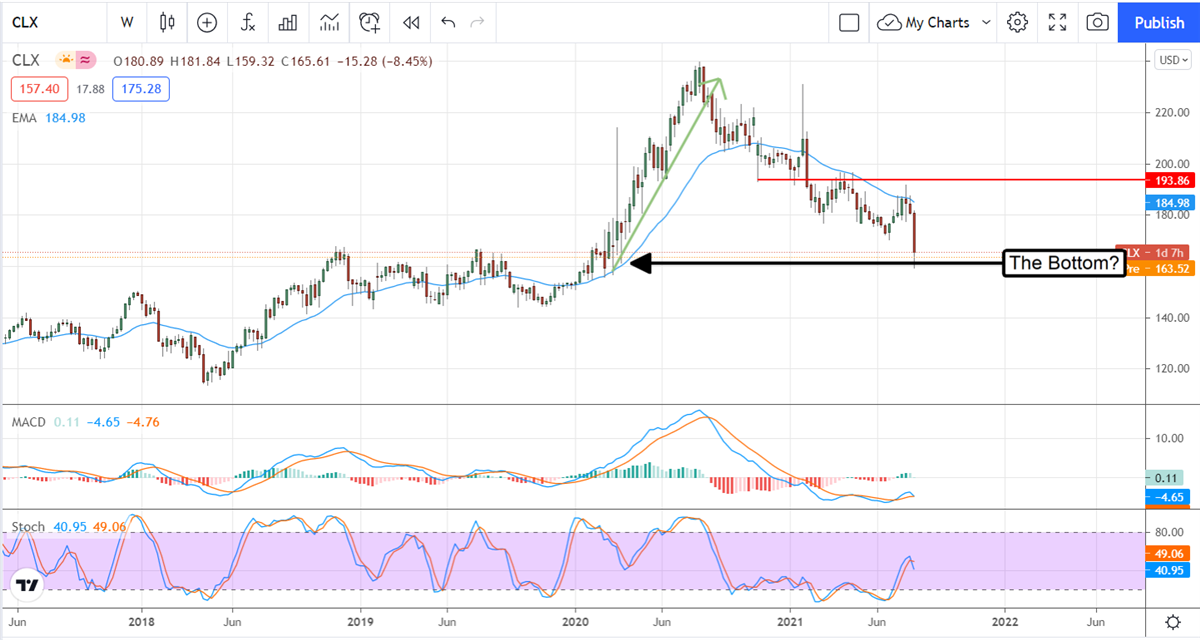The width and height of the screenshot is (1200, 640).
Task: Take a chart snapshot with the camera icon
Action: coord(1097,22)
